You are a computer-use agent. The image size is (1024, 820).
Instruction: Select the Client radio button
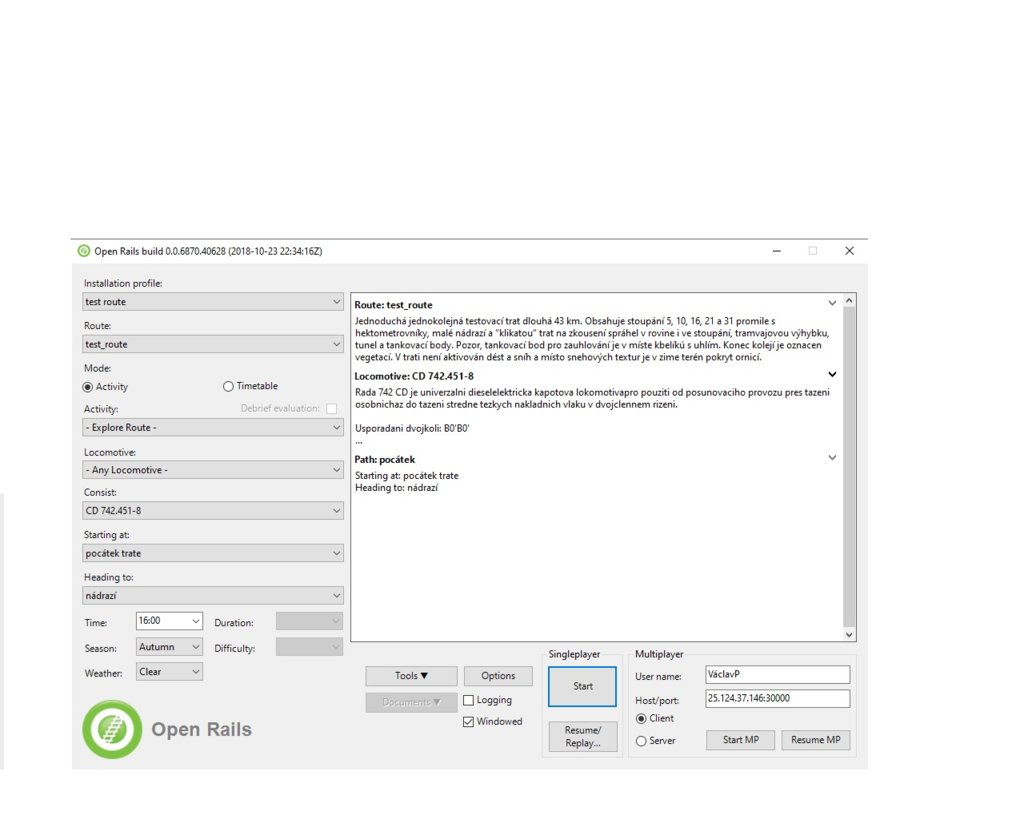pos(641,718)
